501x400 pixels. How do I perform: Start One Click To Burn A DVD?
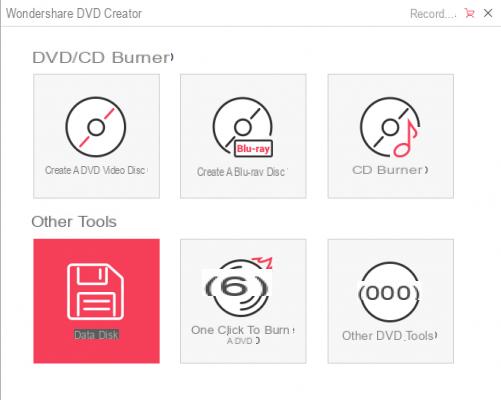(x=243, y=301)
